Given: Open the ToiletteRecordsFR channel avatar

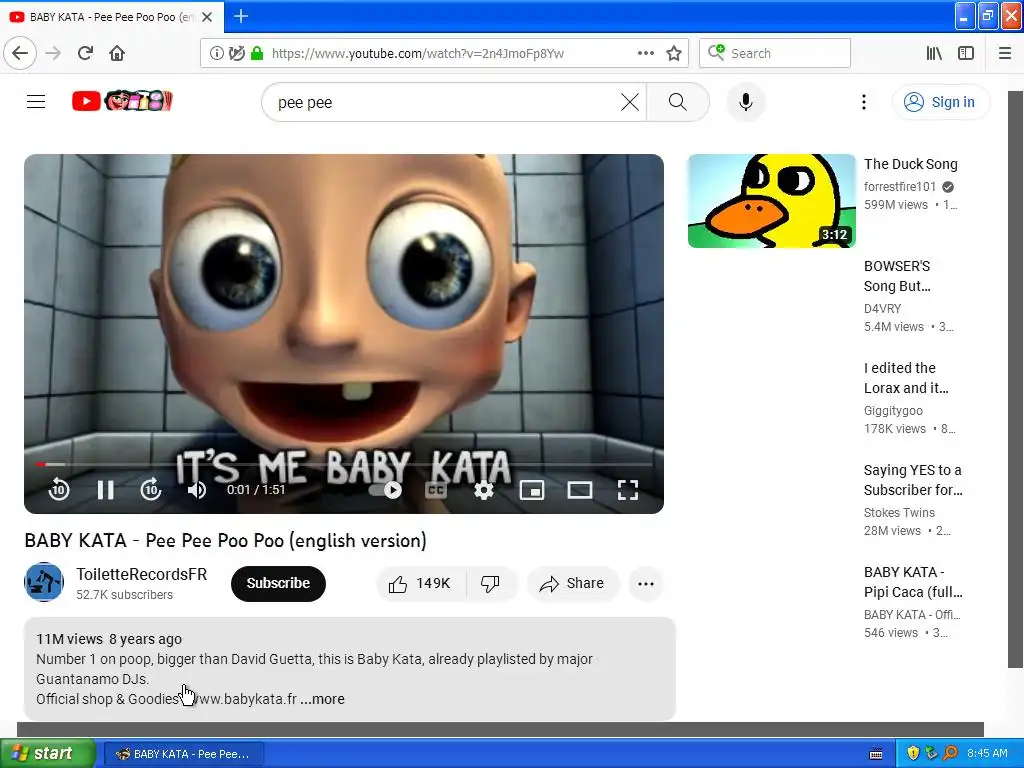Looking at the screenshot, I should tap(44, 582).
